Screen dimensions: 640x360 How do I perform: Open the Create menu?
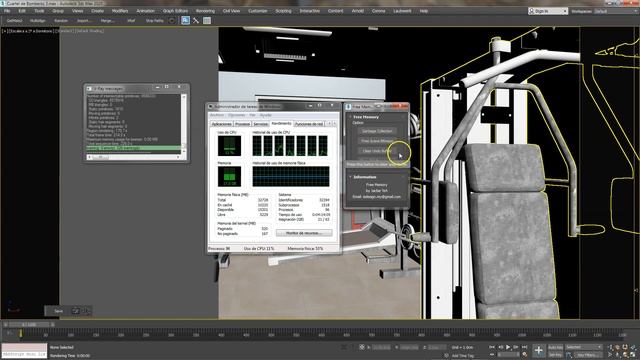click(x=97, y=11)
